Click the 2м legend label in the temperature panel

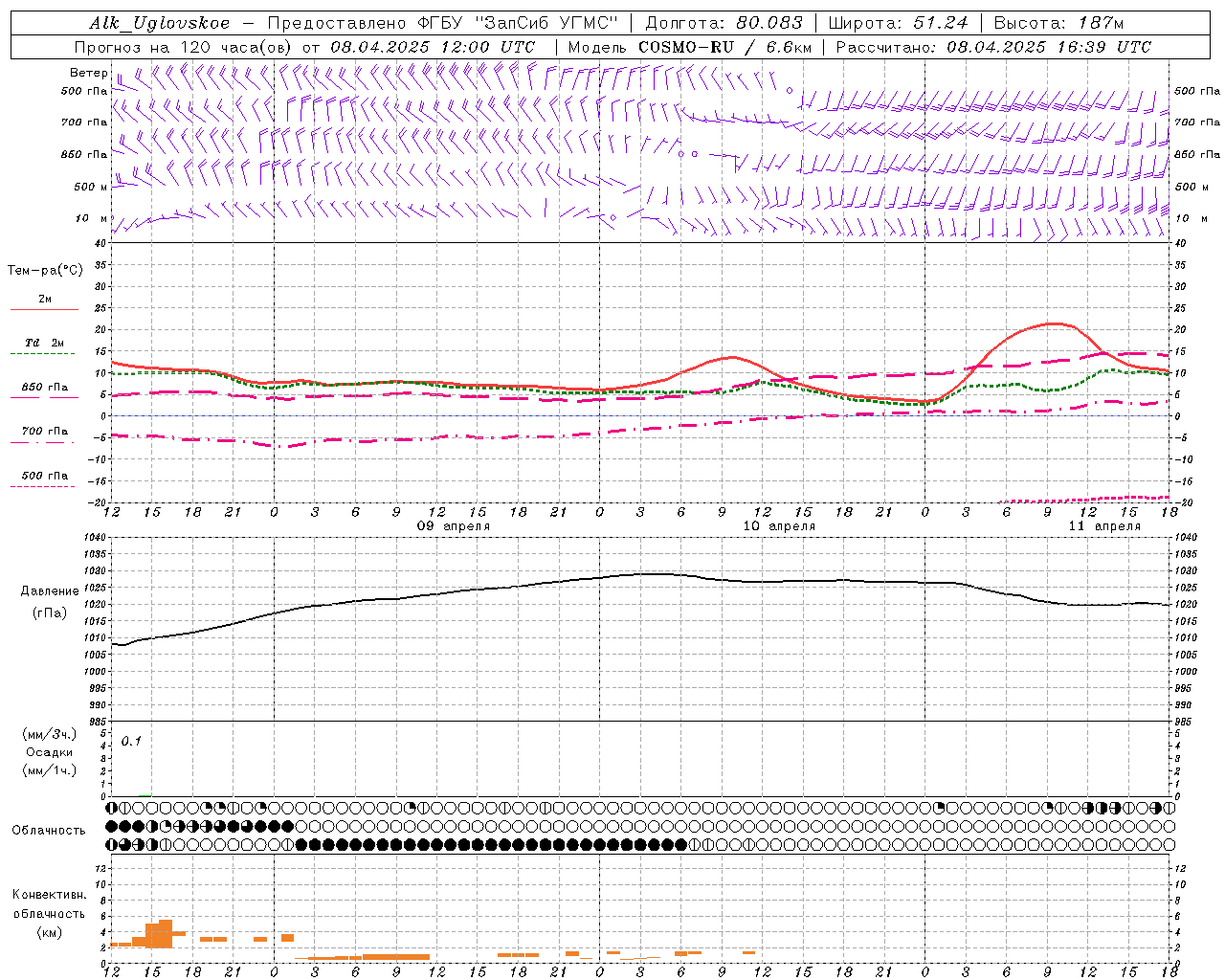[x=45, y=300]
